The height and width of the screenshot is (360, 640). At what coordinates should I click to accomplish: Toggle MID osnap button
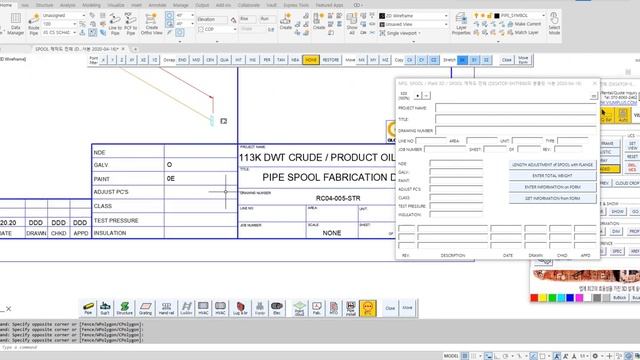coord(196,60)
